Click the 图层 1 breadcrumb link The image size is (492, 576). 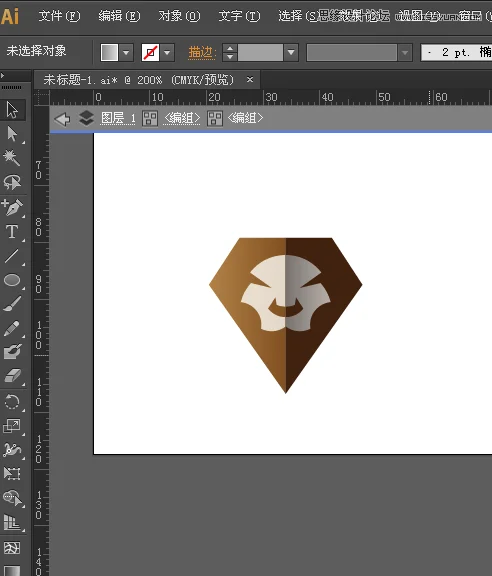(118, 118)
